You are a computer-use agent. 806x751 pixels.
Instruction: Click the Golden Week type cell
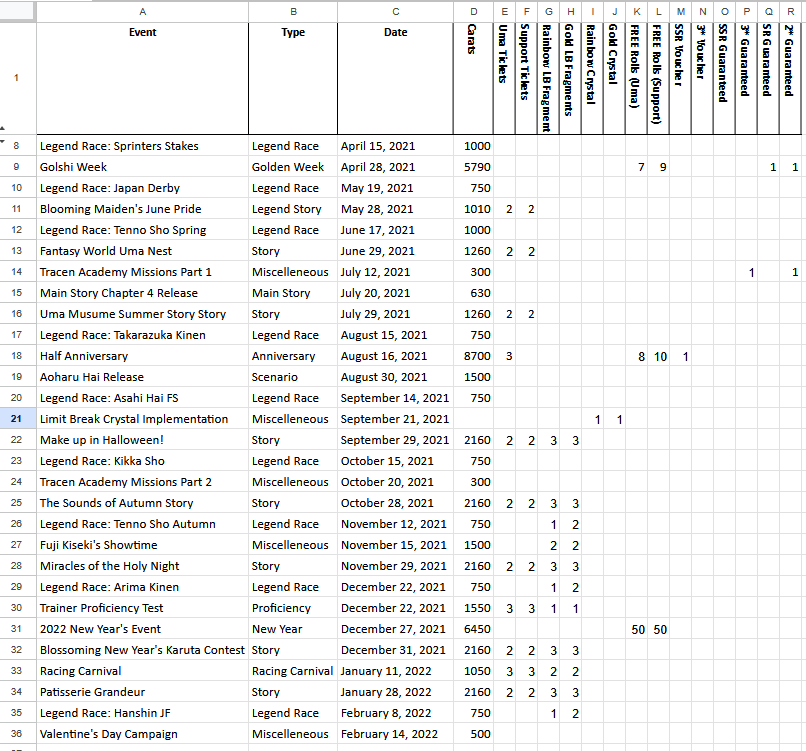293,167
